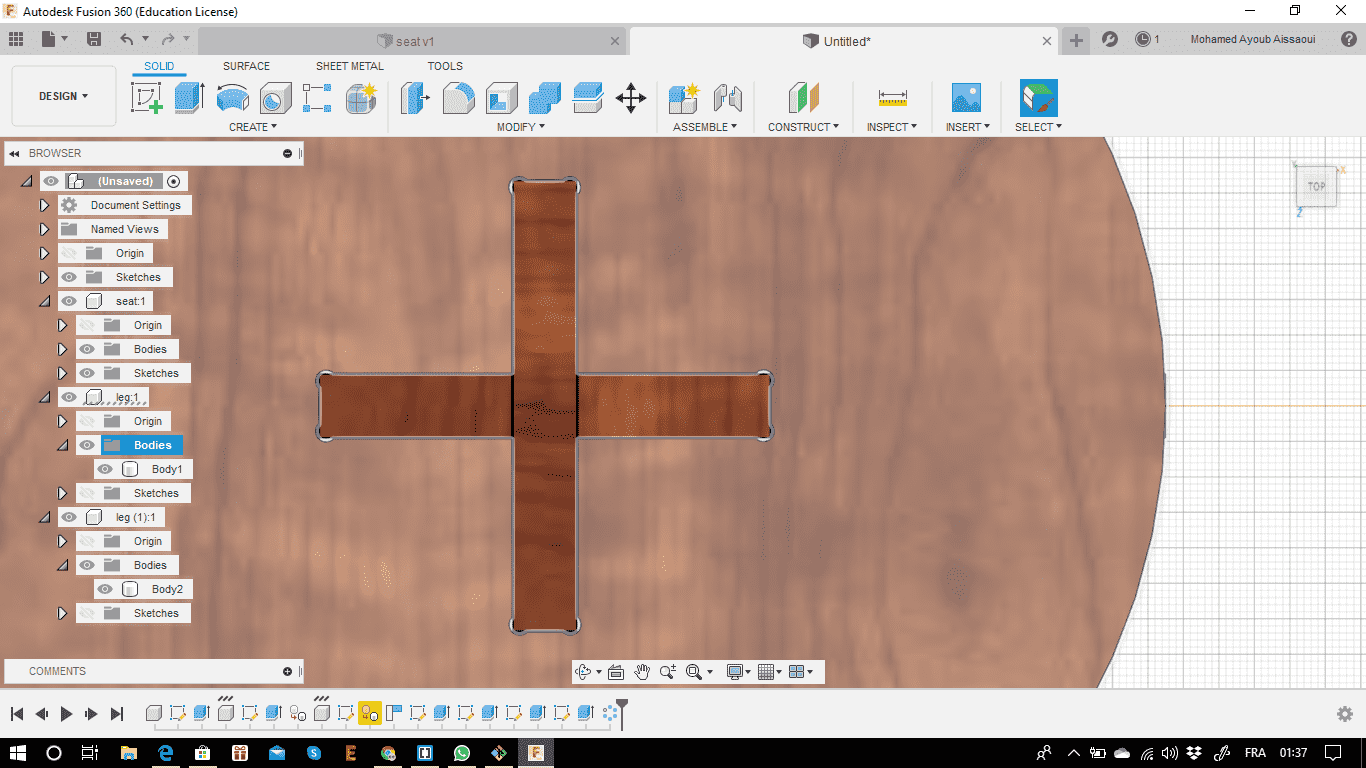
Task: Select the Create Sketch tool
Action: click(147, 98)
